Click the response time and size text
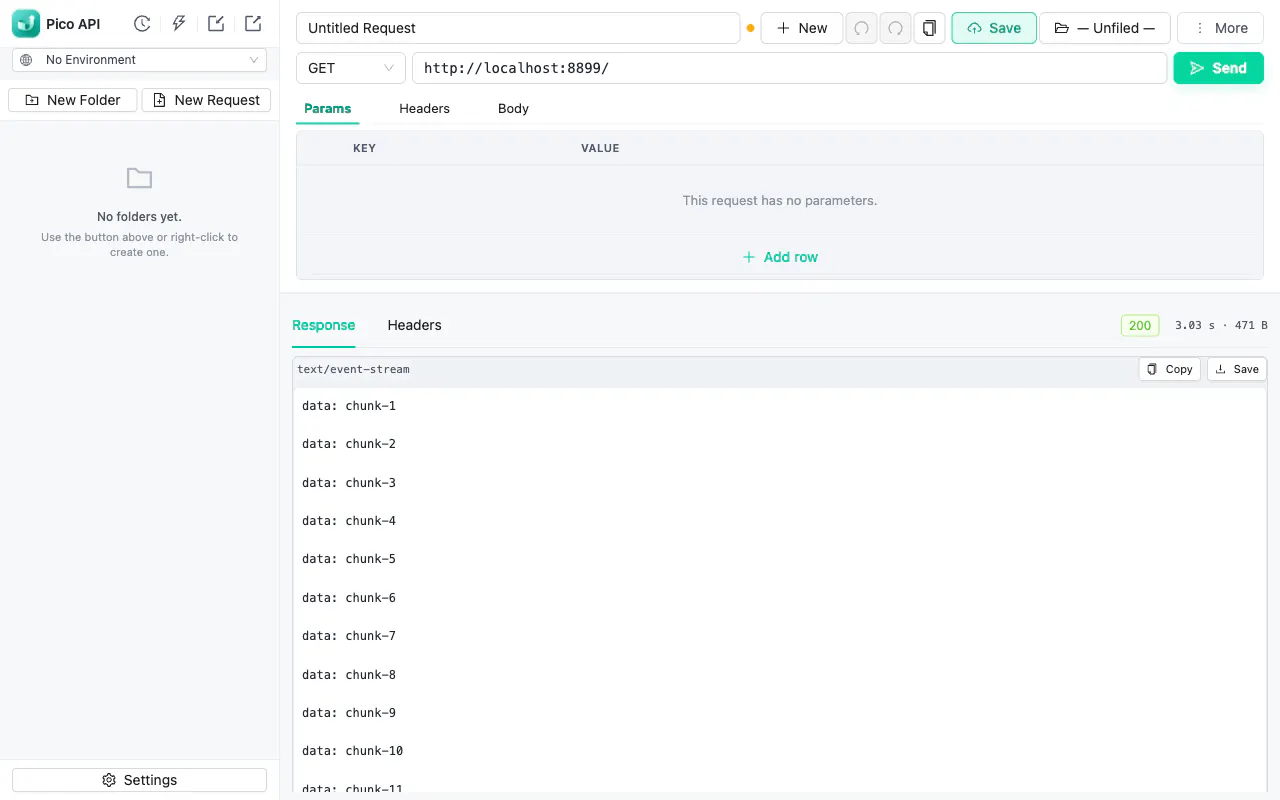The image size is (1280, 800). [x=1221, y=325]
